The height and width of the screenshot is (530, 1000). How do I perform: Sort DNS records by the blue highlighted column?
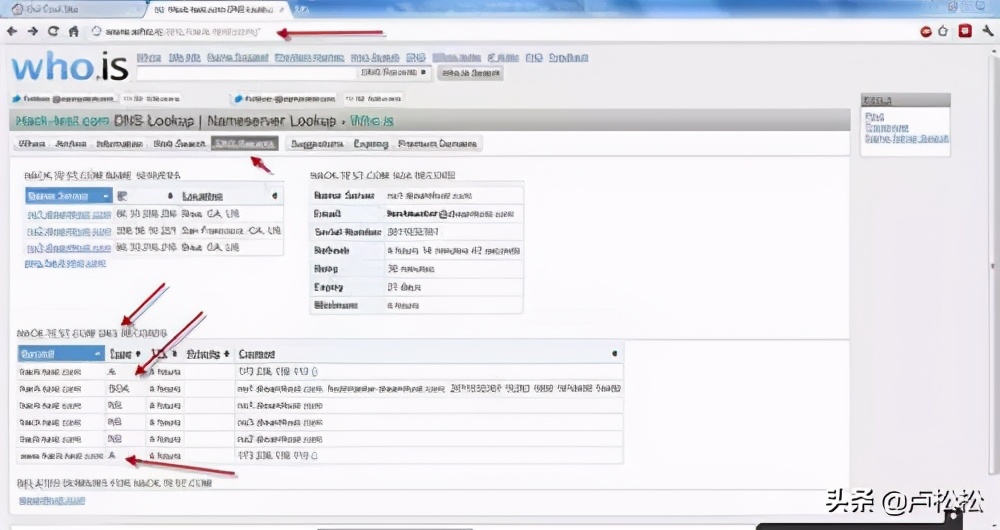[x=61, y=354]
